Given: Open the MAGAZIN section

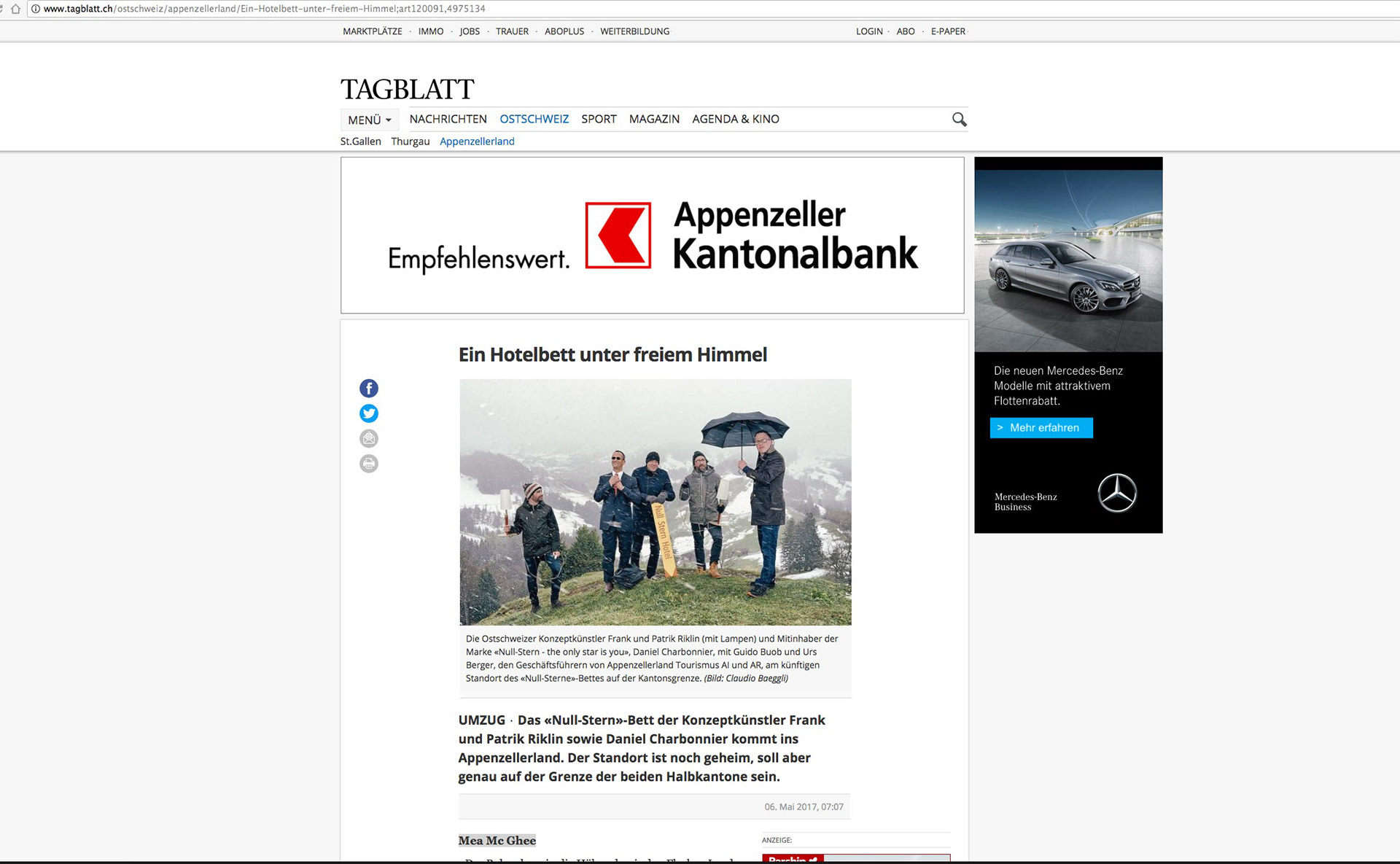Looking at the screenshot, I should 654,119.
